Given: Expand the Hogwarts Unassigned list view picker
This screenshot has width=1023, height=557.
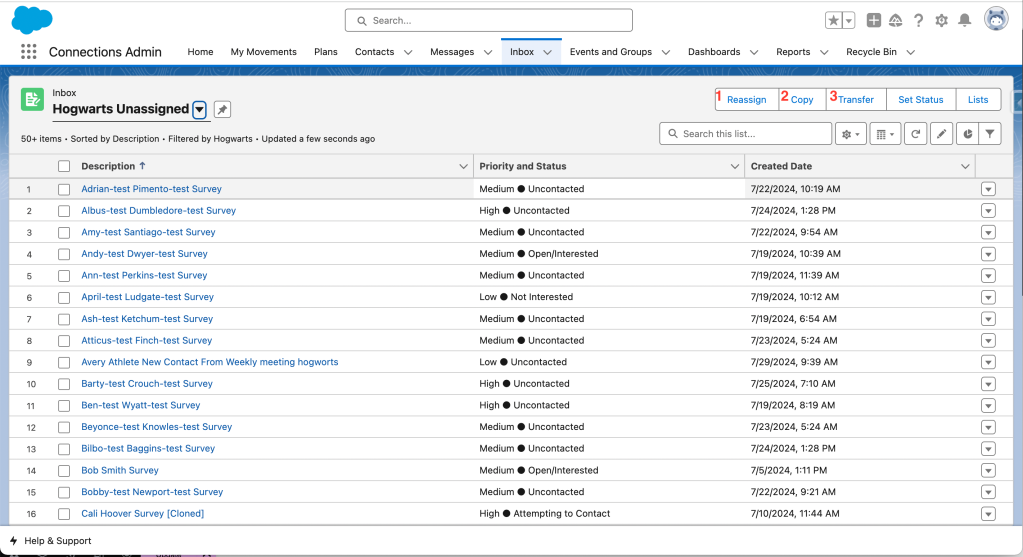Looking at the screenshot, I should (x=200, y=109).
